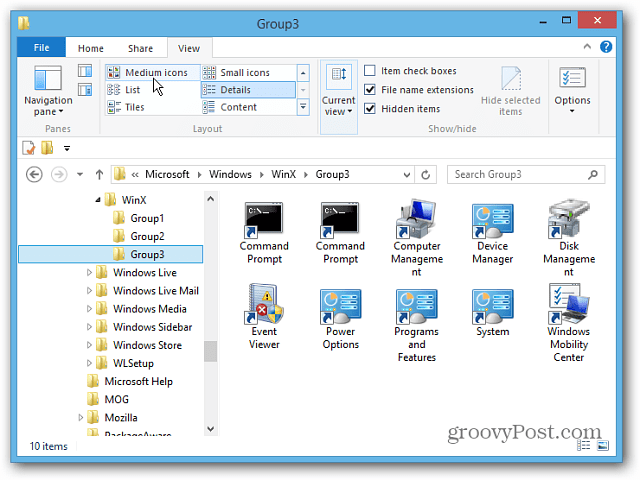Refresh the Group3 folder

(x=425, y=175)
